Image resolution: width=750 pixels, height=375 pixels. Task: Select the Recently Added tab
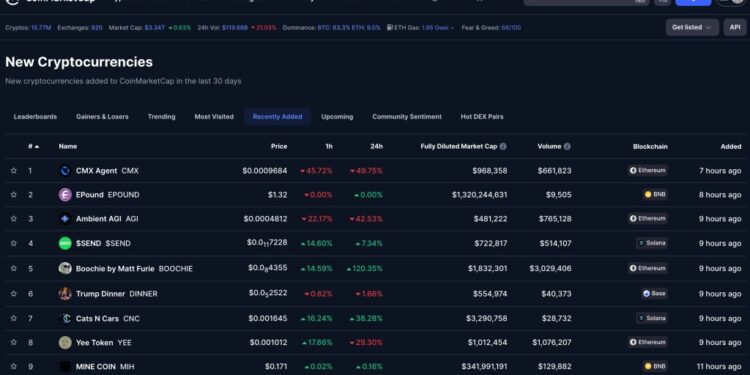coord(277,117)
